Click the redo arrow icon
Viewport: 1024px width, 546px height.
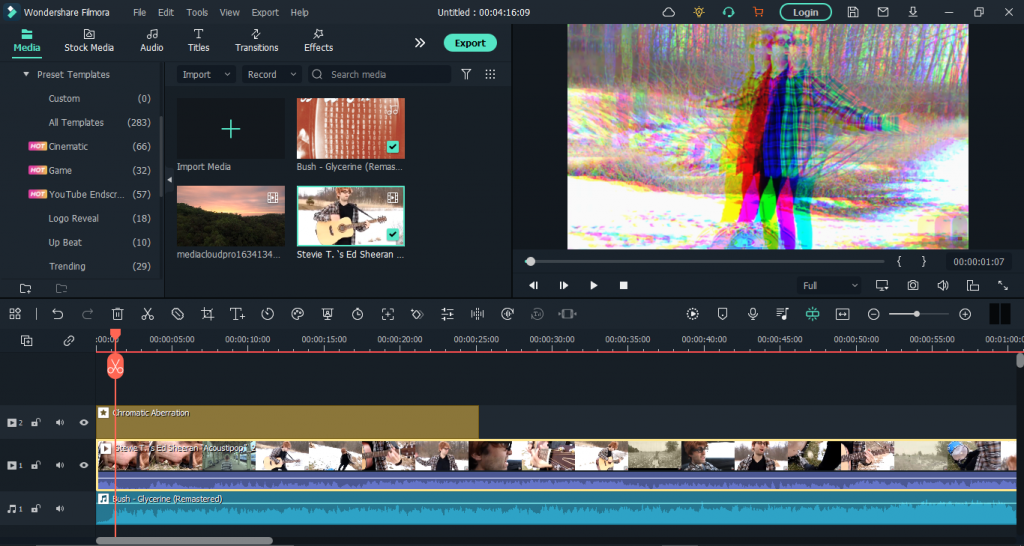[x=87, y=314]
